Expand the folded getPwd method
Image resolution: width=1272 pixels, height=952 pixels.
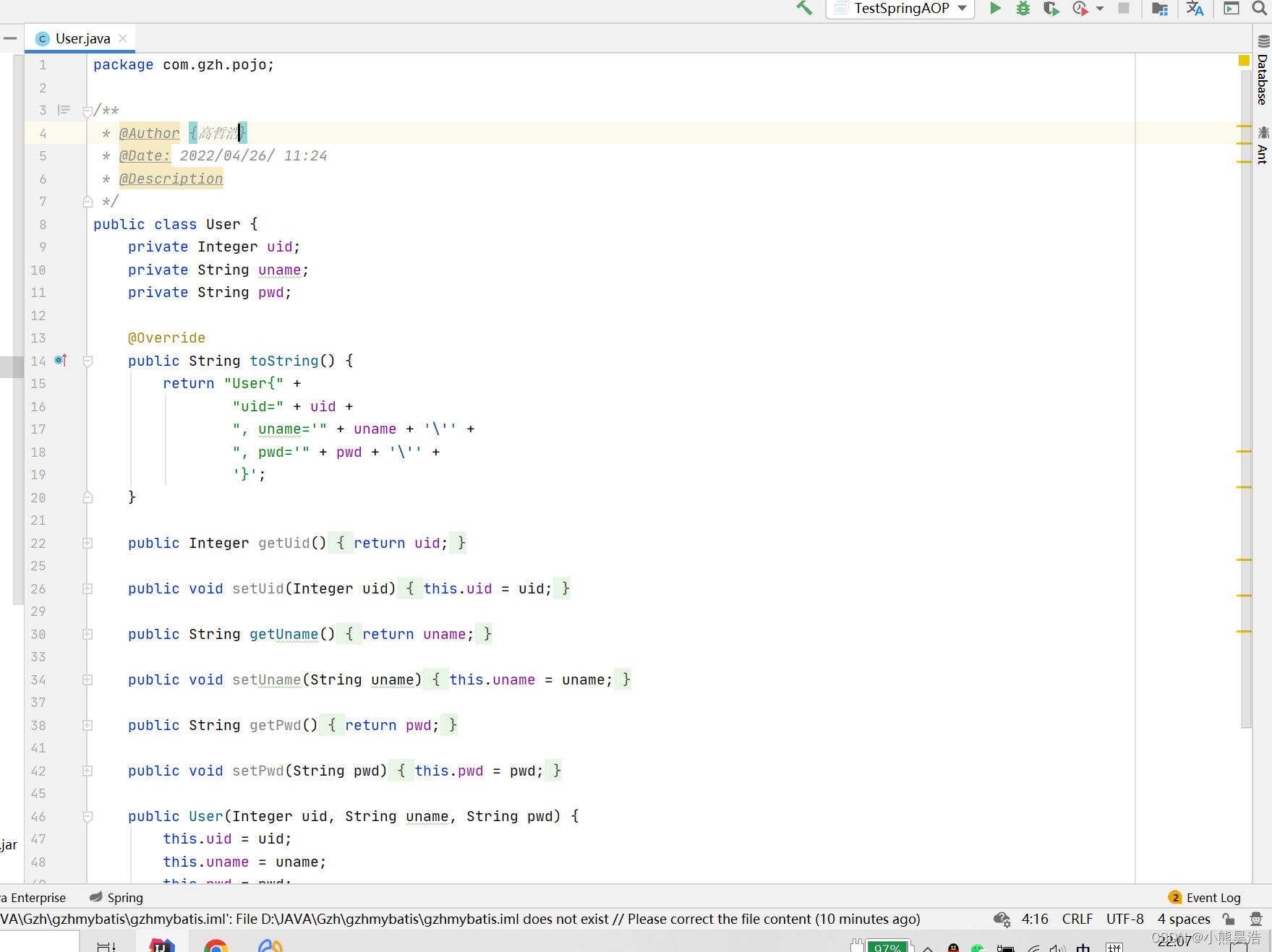pyautogui.click(x=87, y=725)
